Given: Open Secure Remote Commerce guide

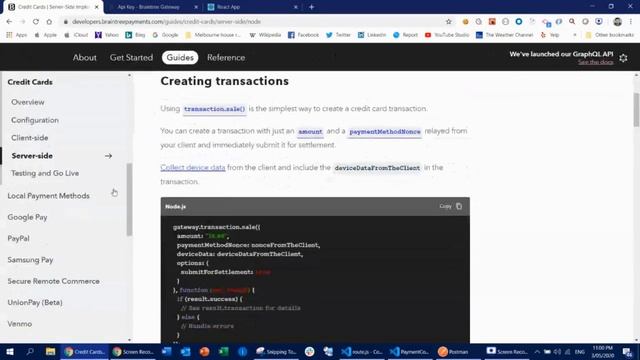Looking at the screenshot, I should coord(53,281).
